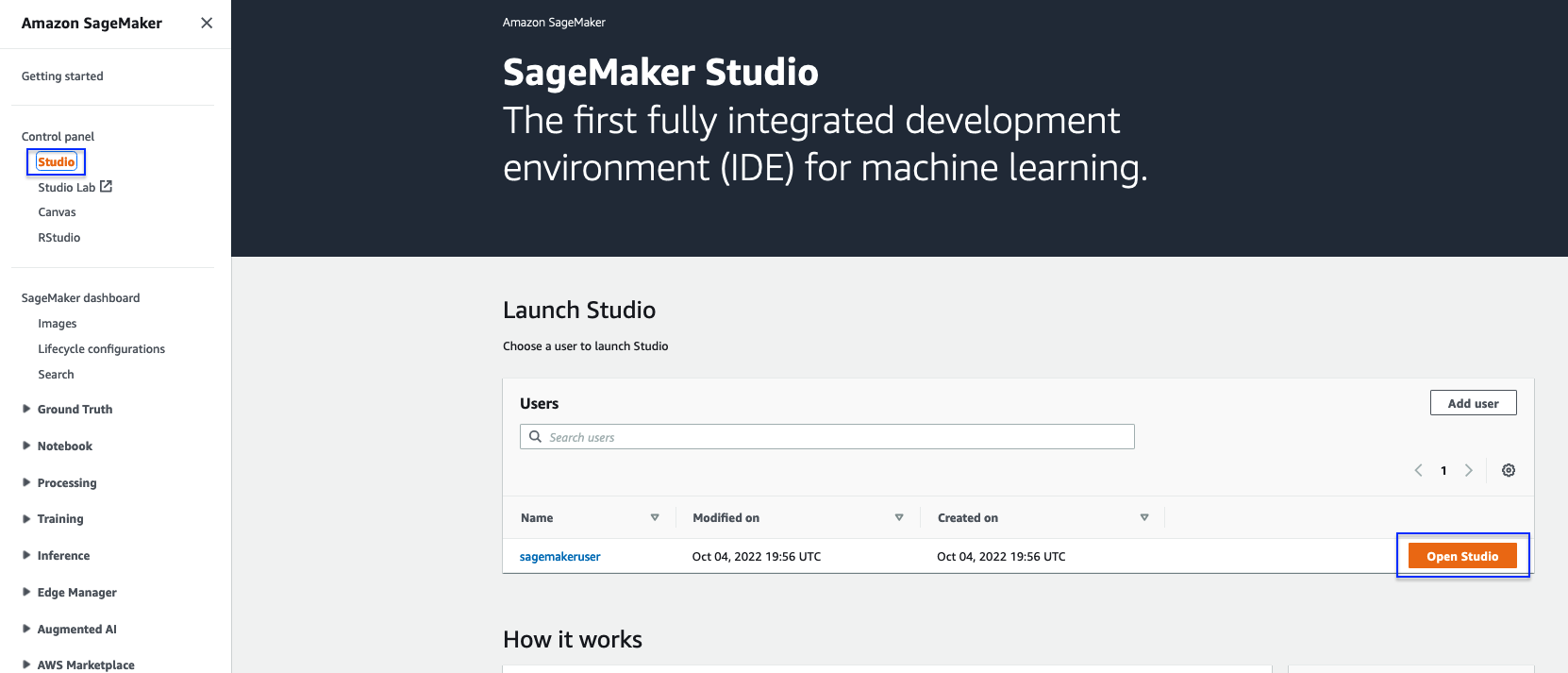
Task: Click the external link icon beside Studio Lab
Action: 106,187
